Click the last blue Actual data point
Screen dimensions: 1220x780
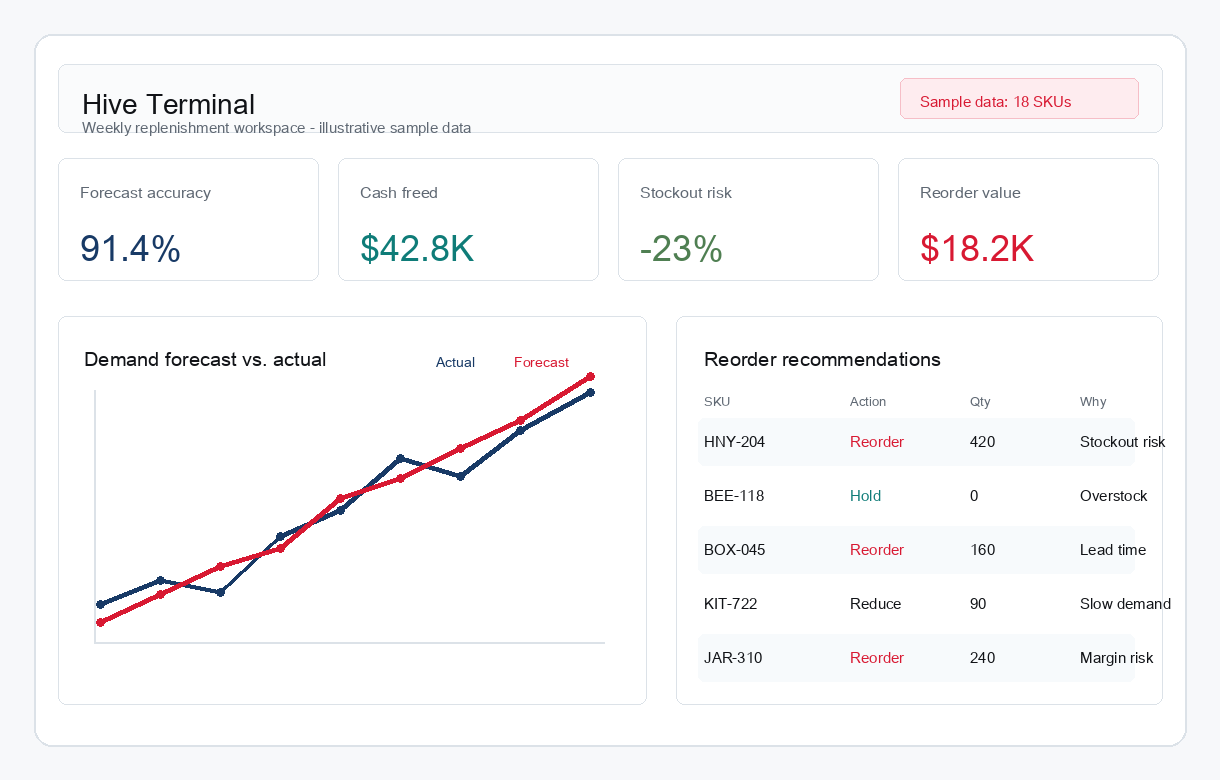(590, 392)
